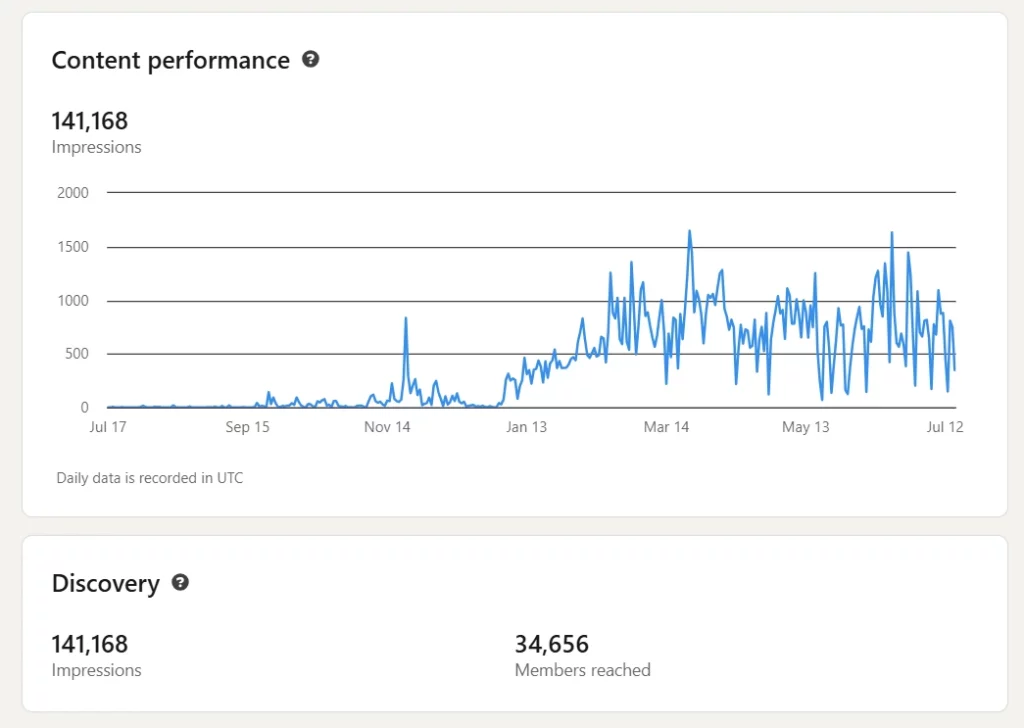
Task: Select the Sep 15 date on axis
Action: [247, 427]
